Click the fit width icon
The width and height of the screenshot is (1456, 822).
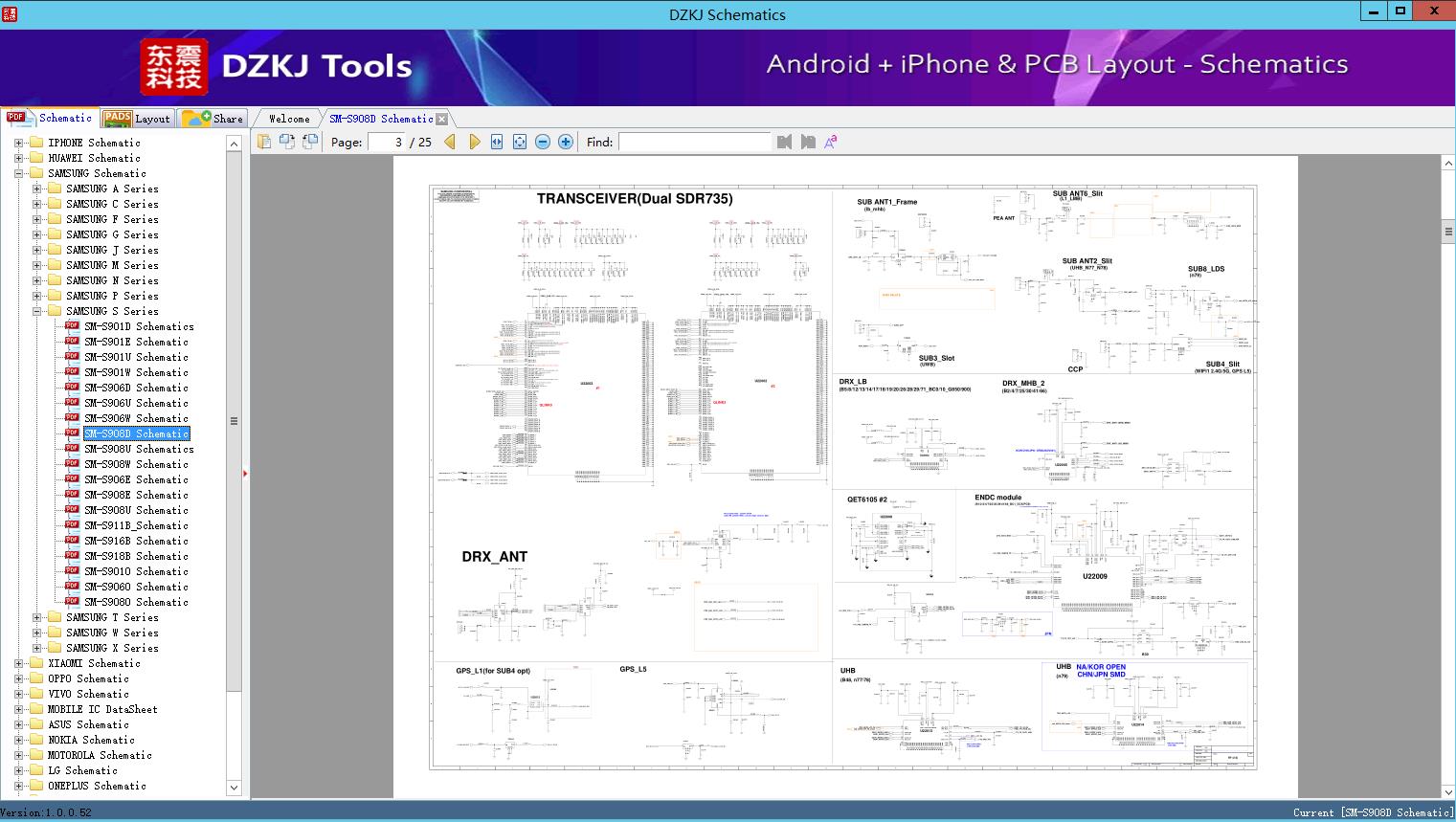click(497, 142)
